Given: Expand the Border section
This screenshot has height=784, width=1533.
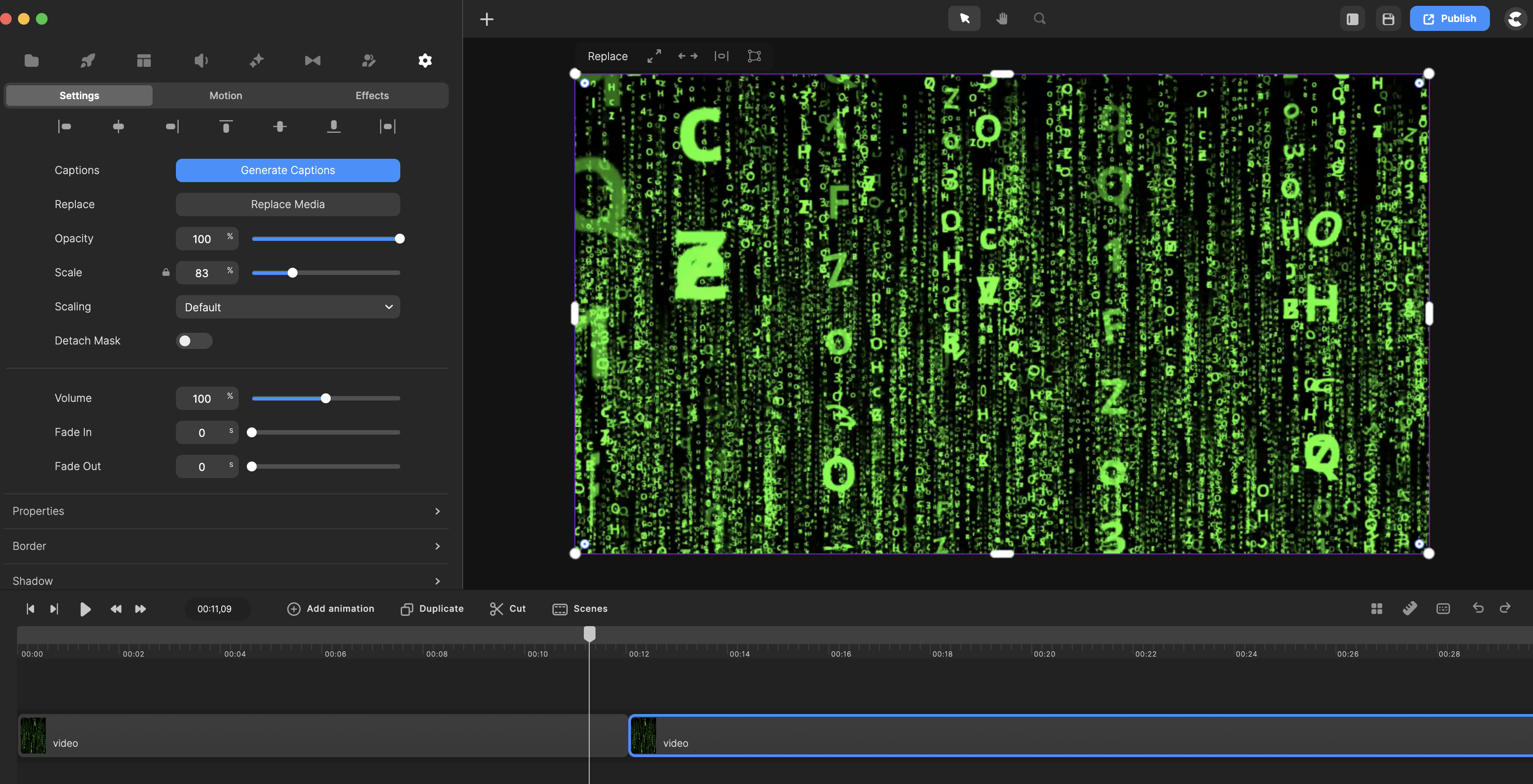Looking at the screenshot, I should pyautogui.click(x=226, y=546).
